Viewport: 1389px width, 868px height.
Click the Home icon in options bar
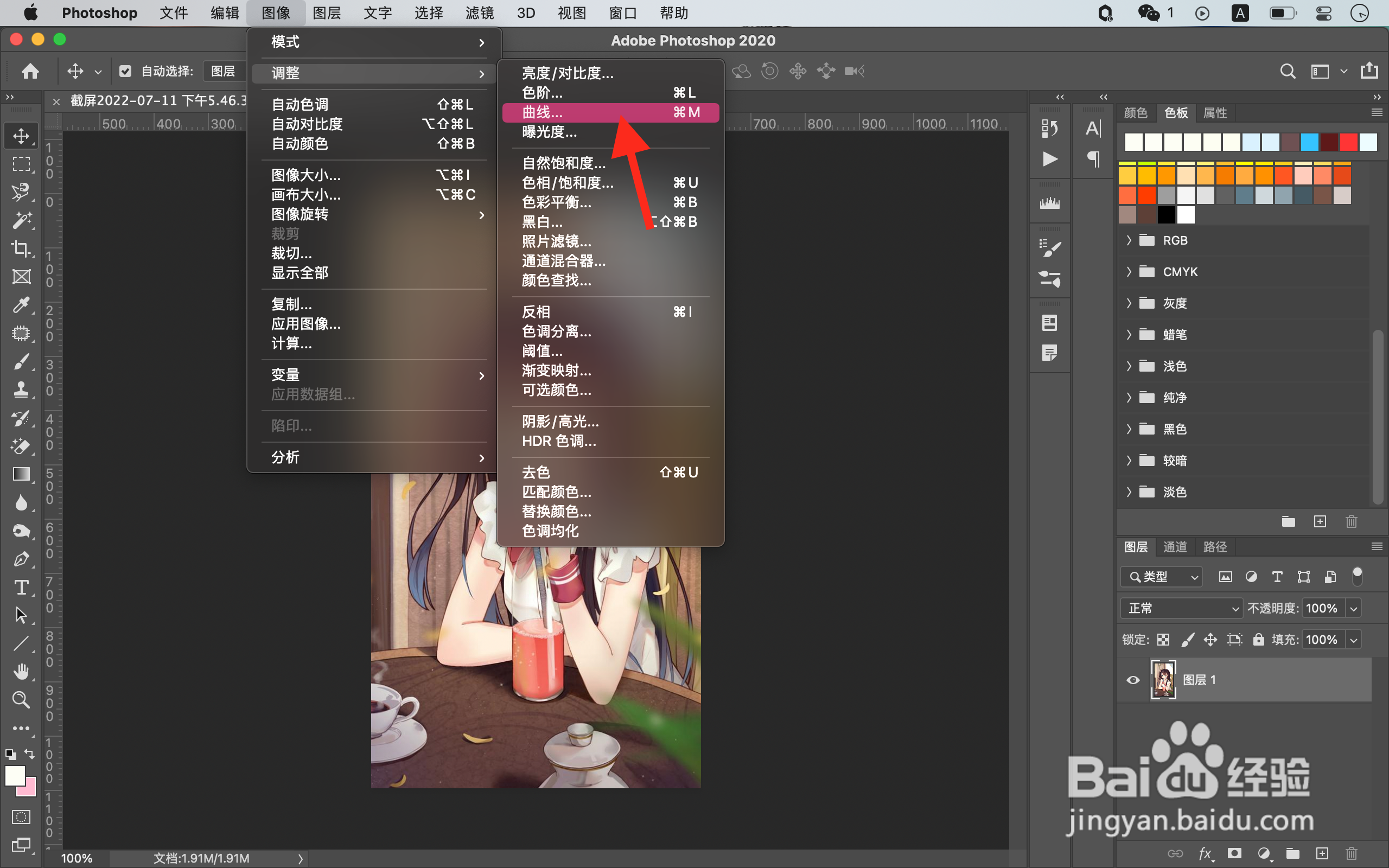click(30, 71)
